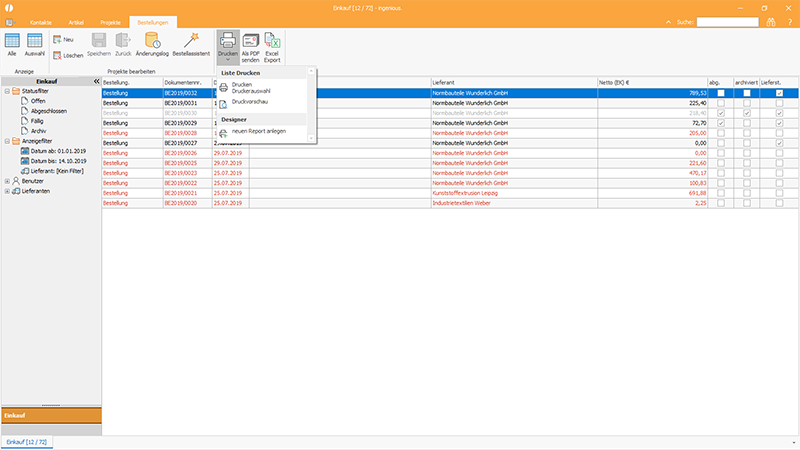The image size is (800, 450).
Task: Collapse the Einkauf sidebar with double chevron
Action: tap(96, 81)
